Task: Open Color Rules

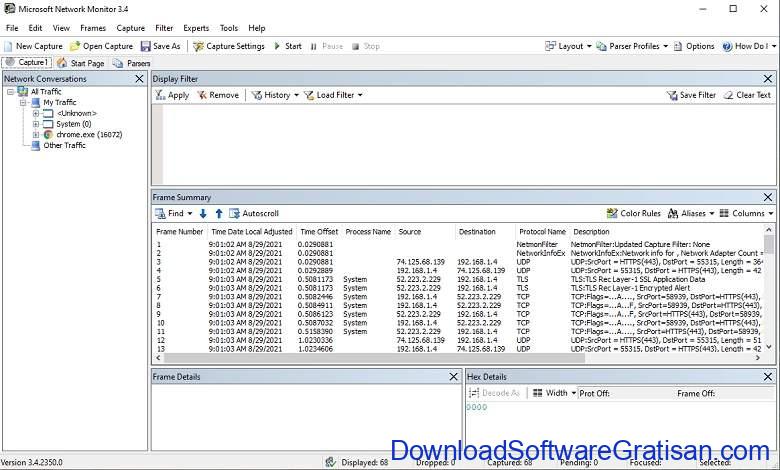Action: (x=634, y=213)
